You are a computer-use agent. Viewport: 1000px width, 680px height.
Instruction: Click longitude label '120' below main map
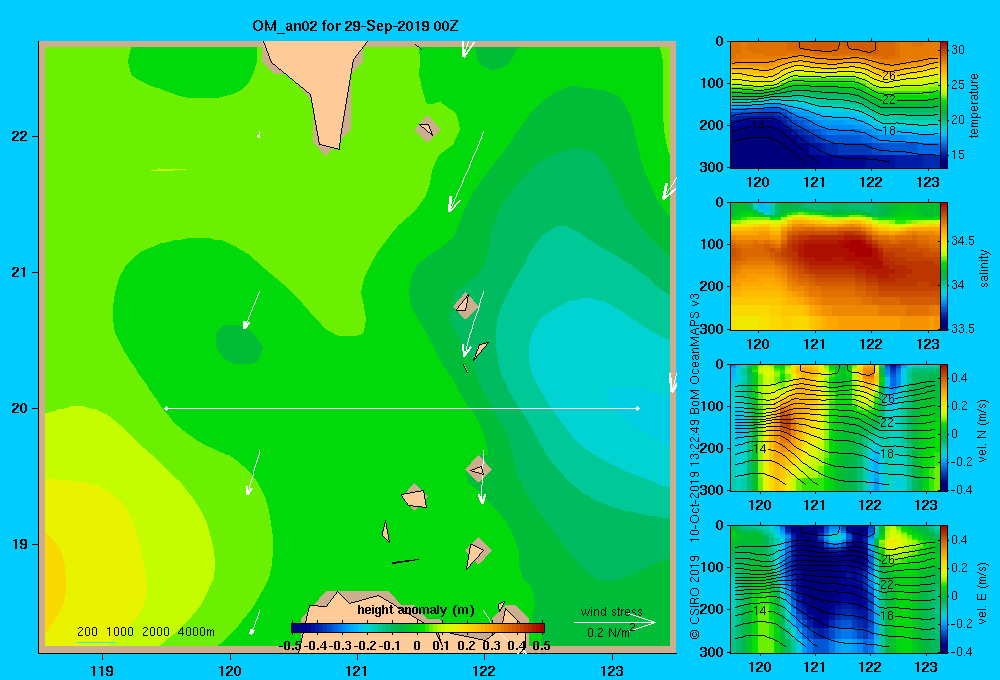tap(230, 670)
